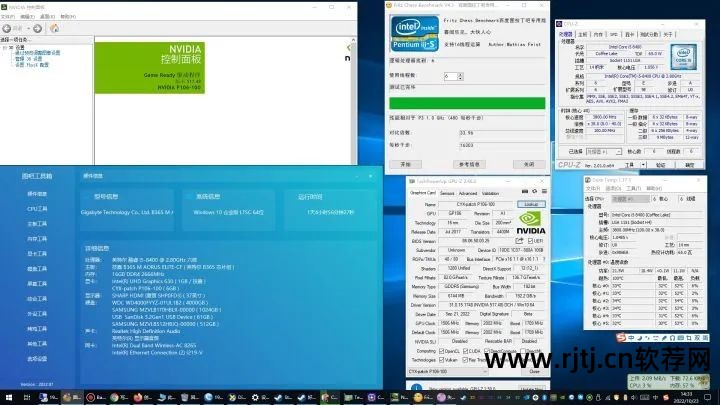Open the 工具(T) menu in Core Temp

[x=633, y=189]
